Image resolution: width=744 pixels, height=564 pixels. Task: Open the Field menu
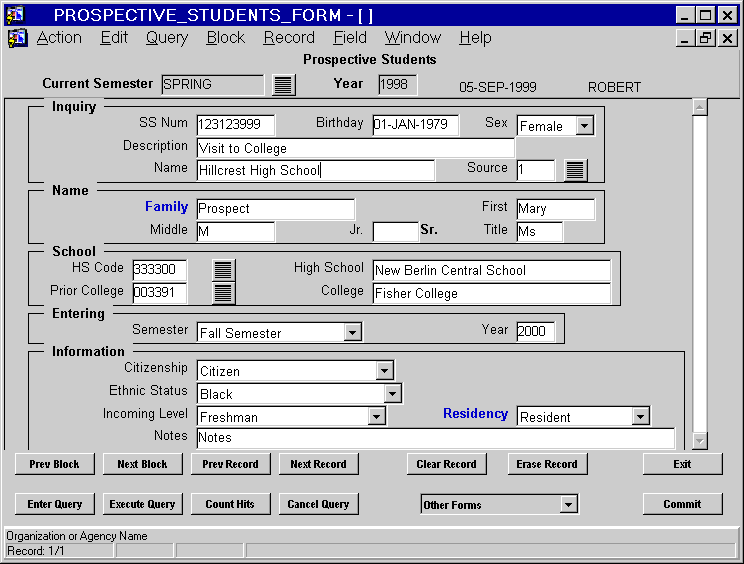350,37
